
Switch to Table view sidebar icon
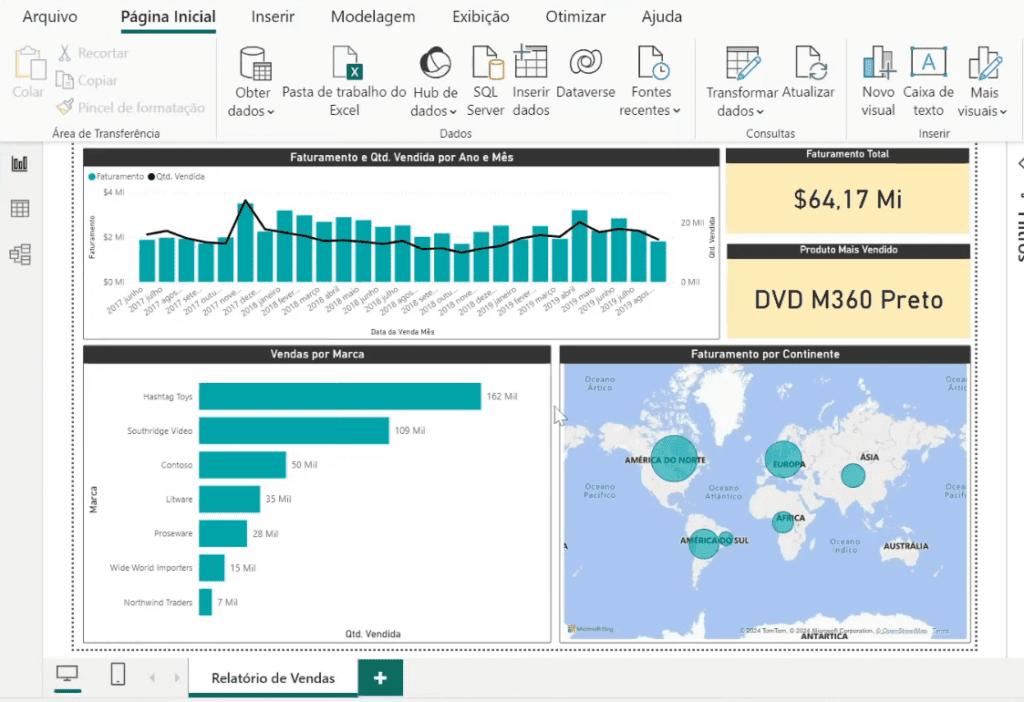(20, 208)
